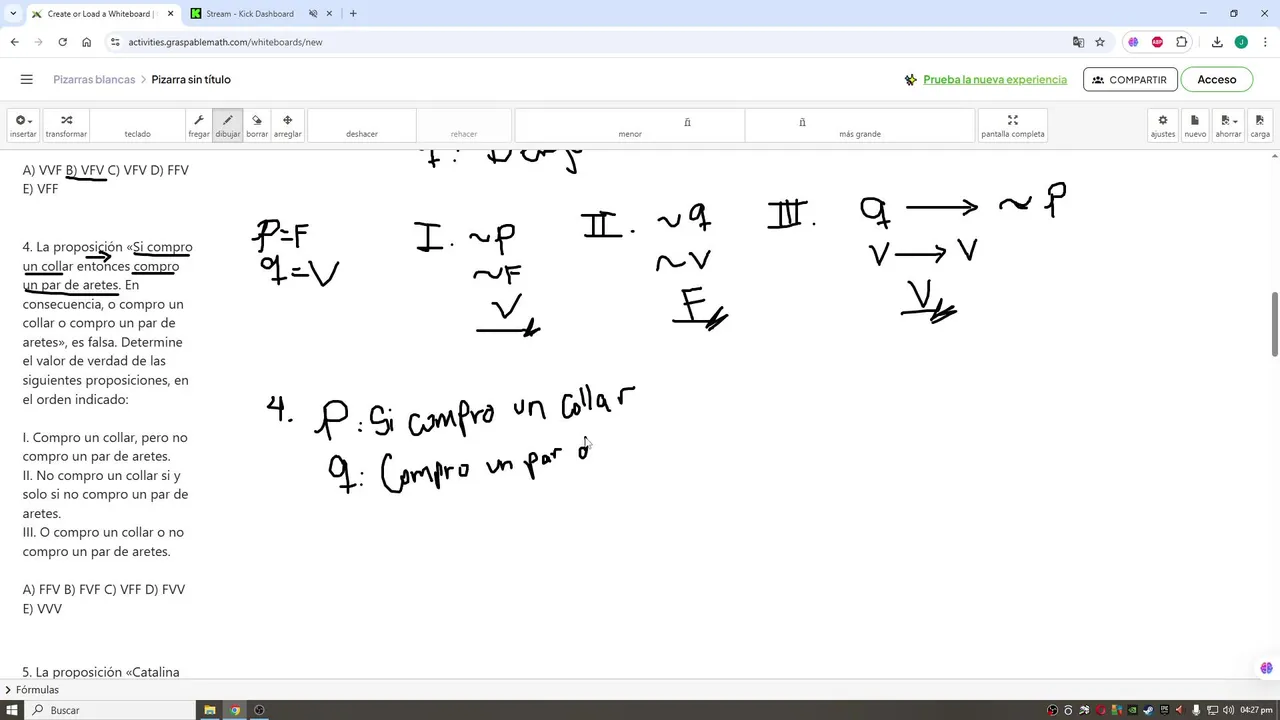Image resolution: width=1280 pixels, height=720 pixels.
Task: Open the insertar menu in the toolbar
Action: coord(23,126)
